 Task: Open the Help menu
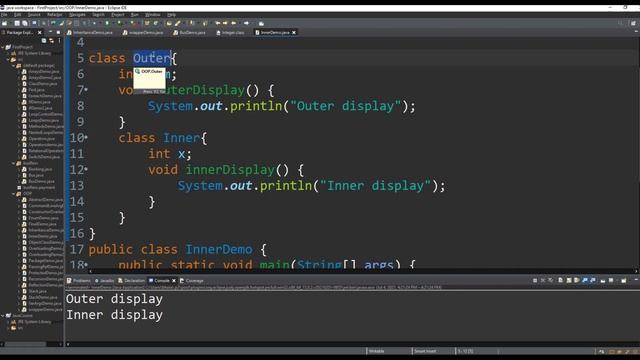tap(171, 15)
